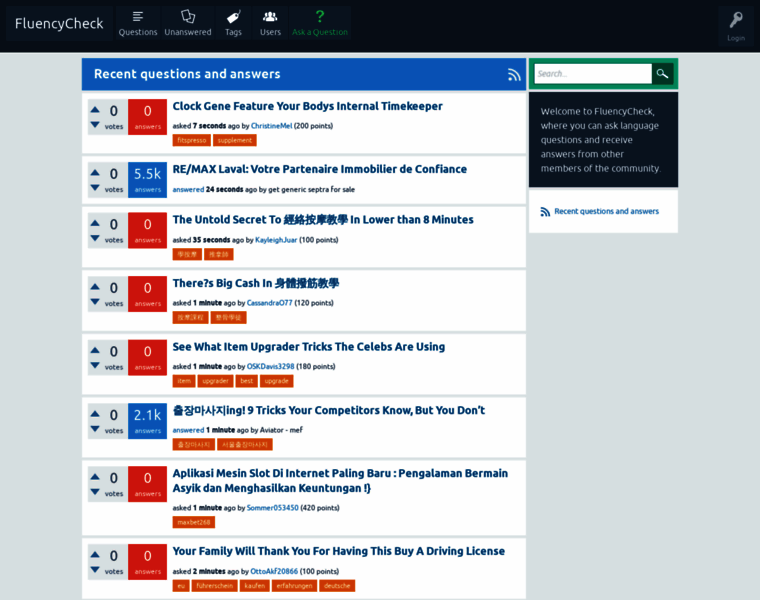This screenshot has height=600, width=760.
Task: Open Clock Gene Feature question title
Action: coord(307,106)
